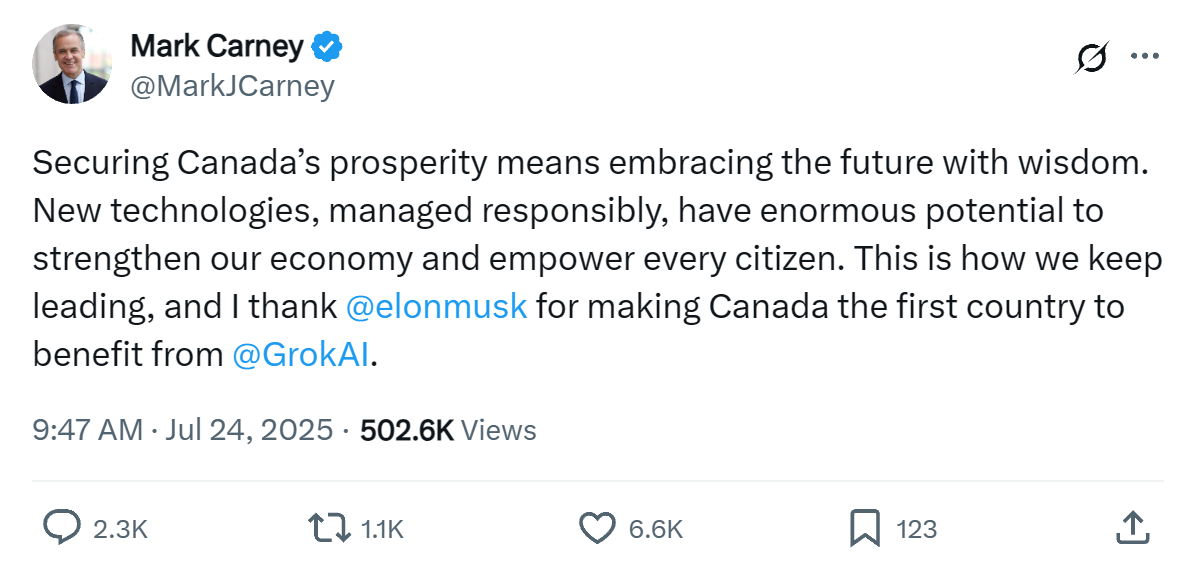Image resolution: width=1196 pixels, height=574 pixels.
Task: Open Mark Carney's profile photo
Action: click(x=72, y=64)
